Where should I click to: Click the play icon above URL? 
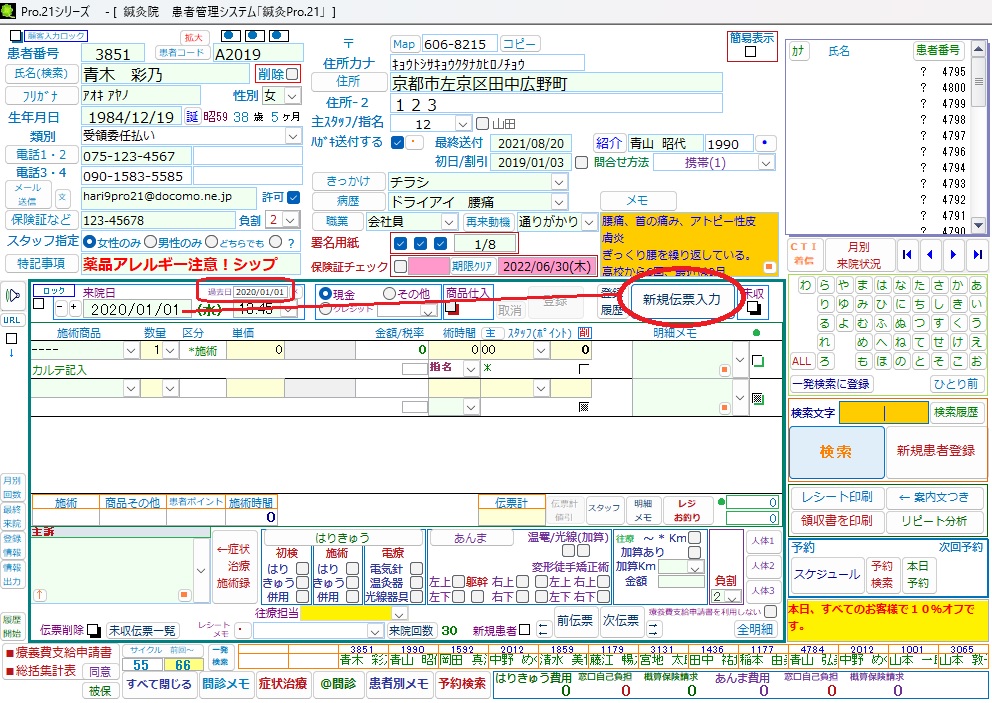[12, 296]
